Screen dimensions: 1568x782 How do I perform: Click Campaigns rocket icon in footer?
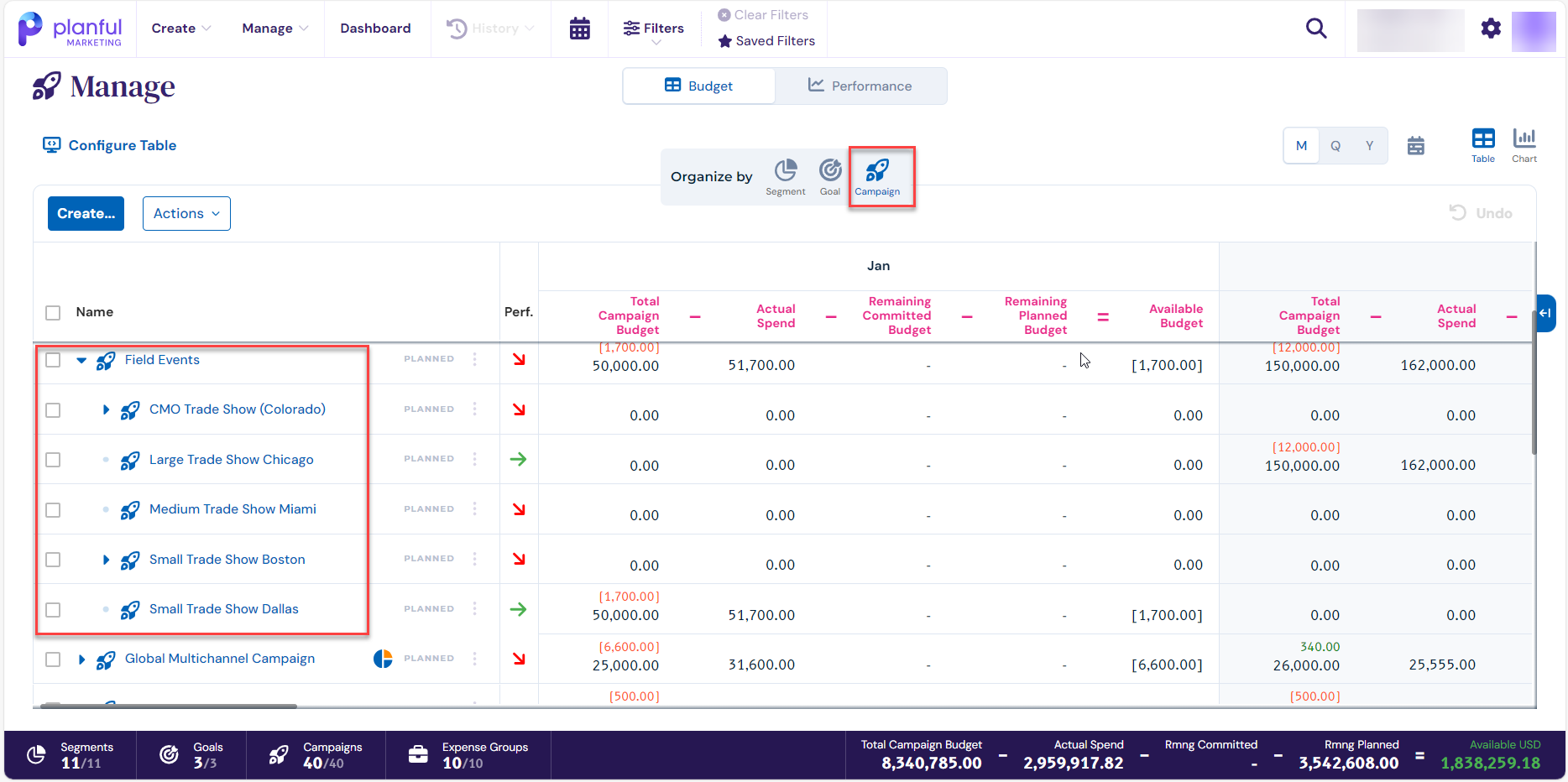point(279,755)
